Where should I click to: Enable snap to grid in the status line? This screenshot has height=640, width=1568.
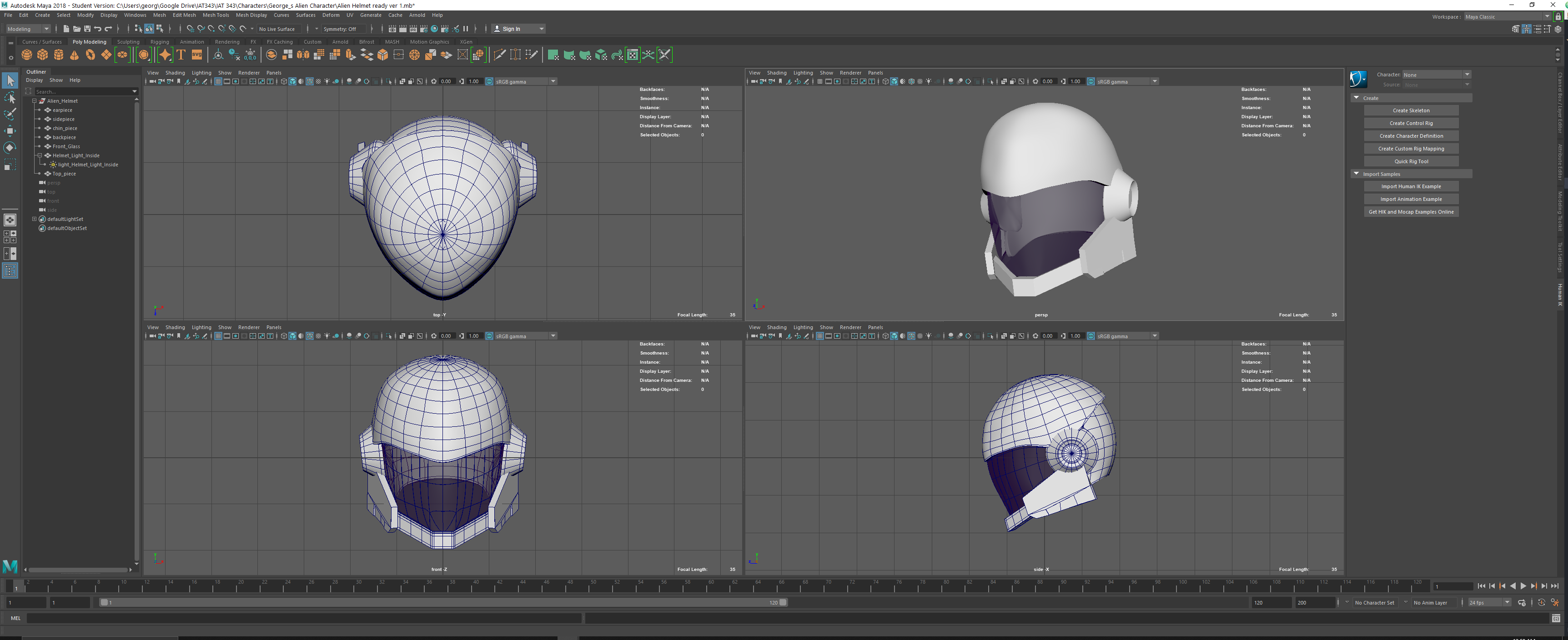[190, 28]
